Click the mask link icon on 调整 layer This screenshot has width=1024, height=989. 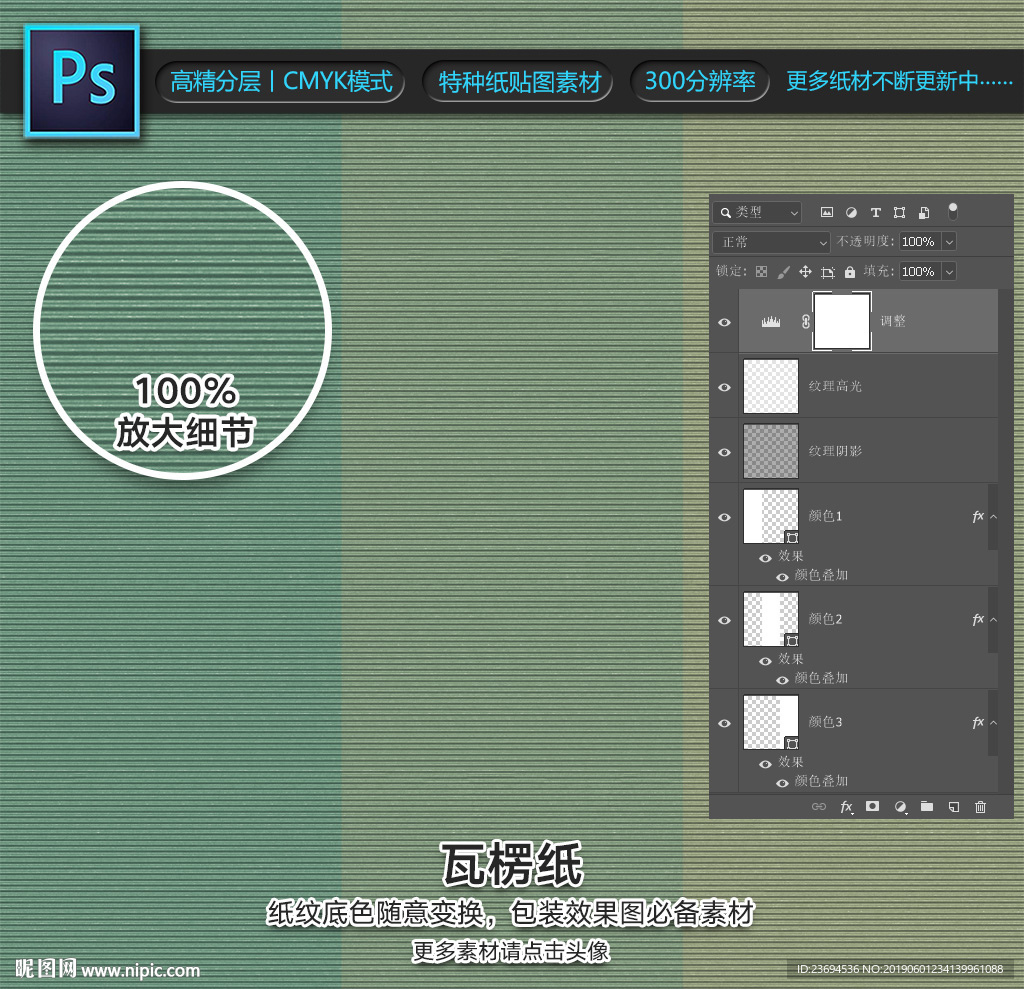[x=806, y=321]
